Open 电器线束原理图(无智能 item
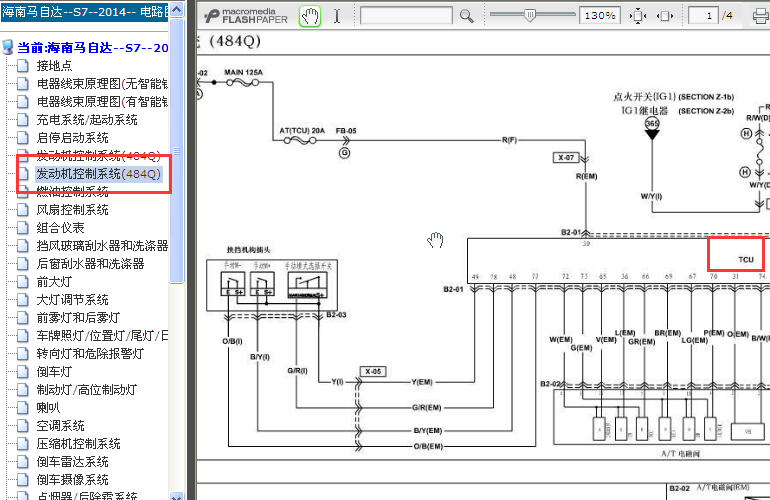Screen dimensions: 770x500 click(x=102, y=84)
